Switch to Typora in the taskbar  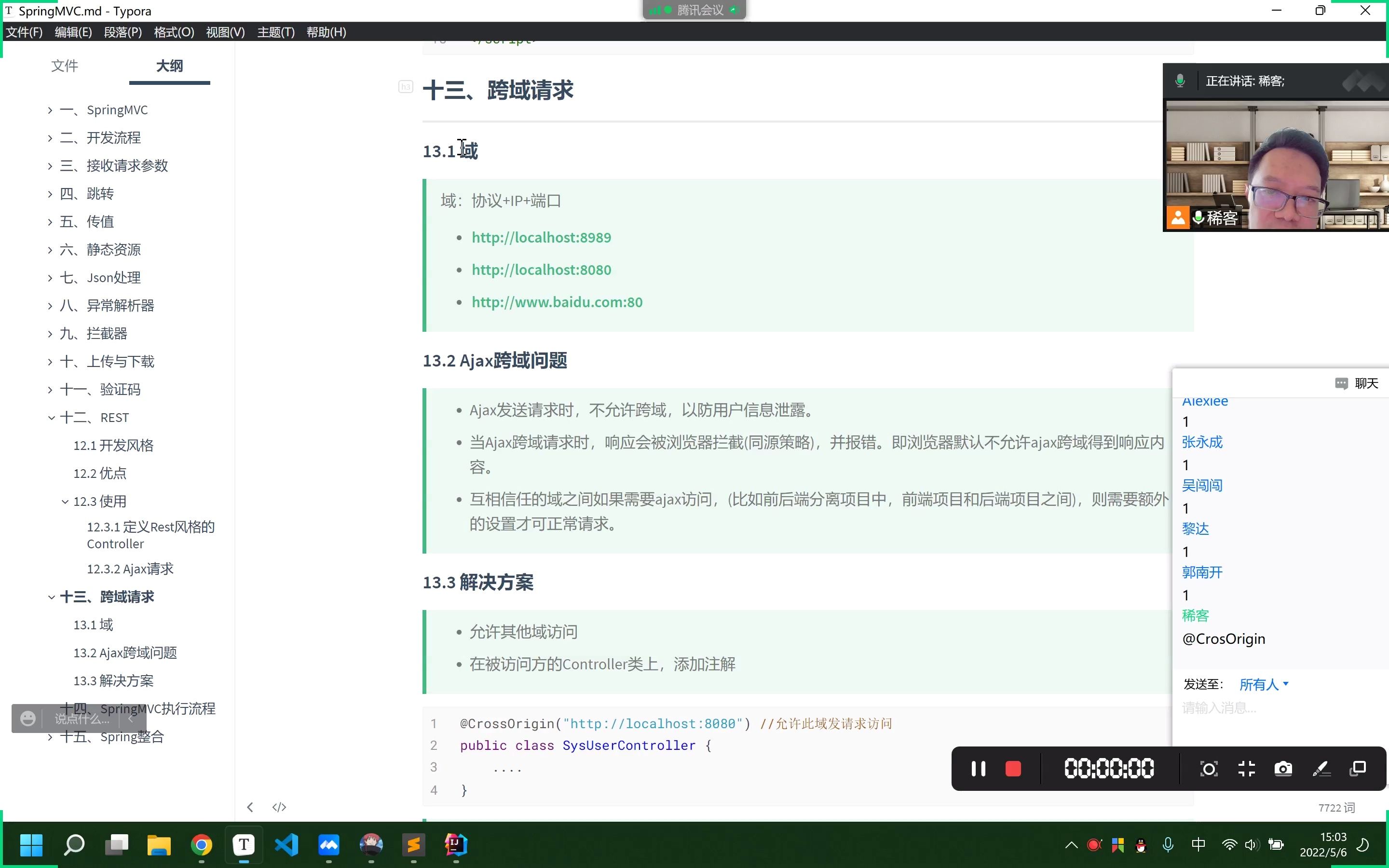tap(244, 844)
